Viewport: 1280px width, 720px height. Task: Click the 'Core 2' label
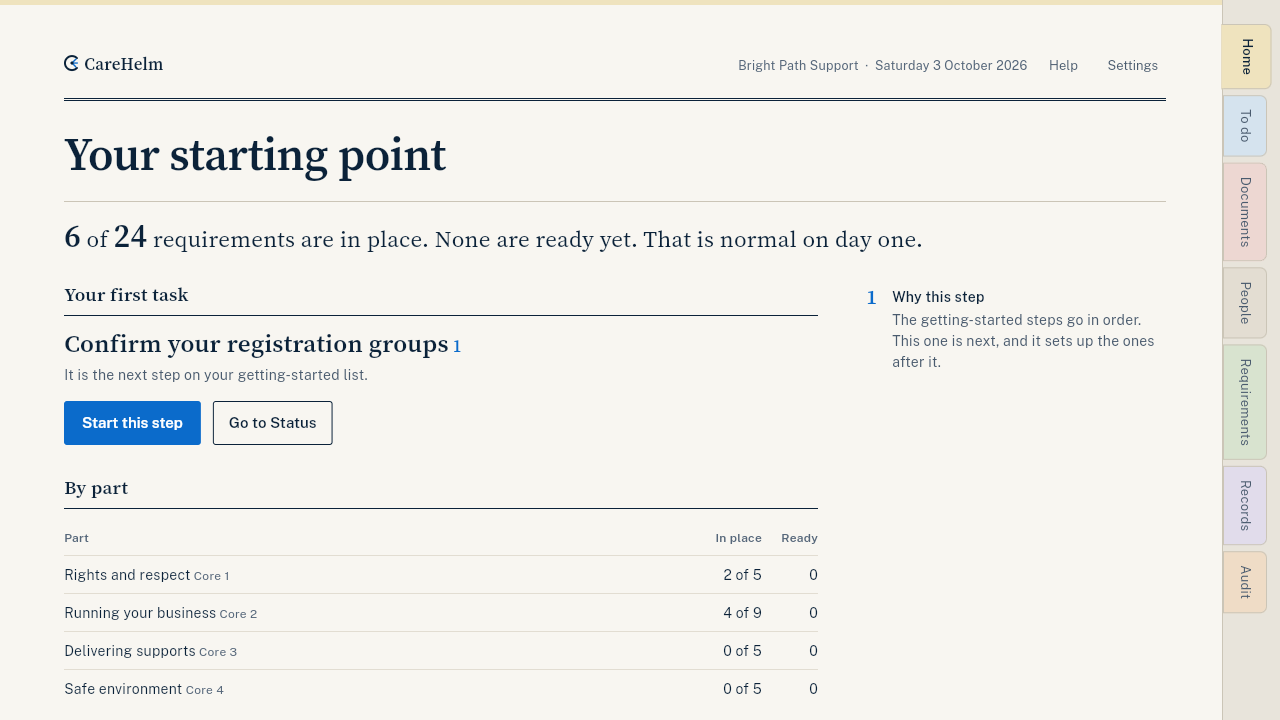(238, 614)
